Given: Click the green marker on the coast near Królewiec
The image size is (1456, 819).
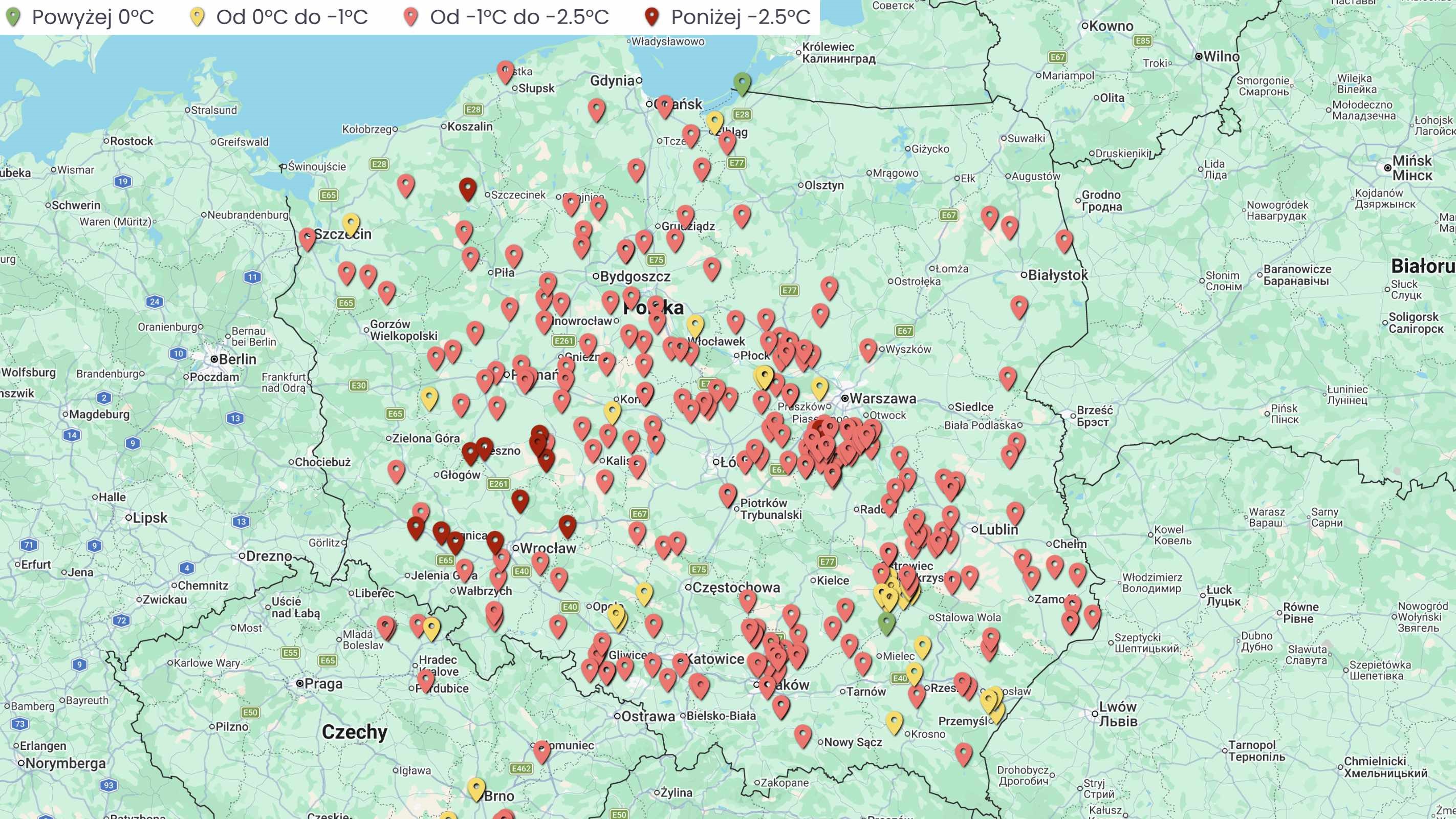Looking at the screenshot, I should (742, 82).
